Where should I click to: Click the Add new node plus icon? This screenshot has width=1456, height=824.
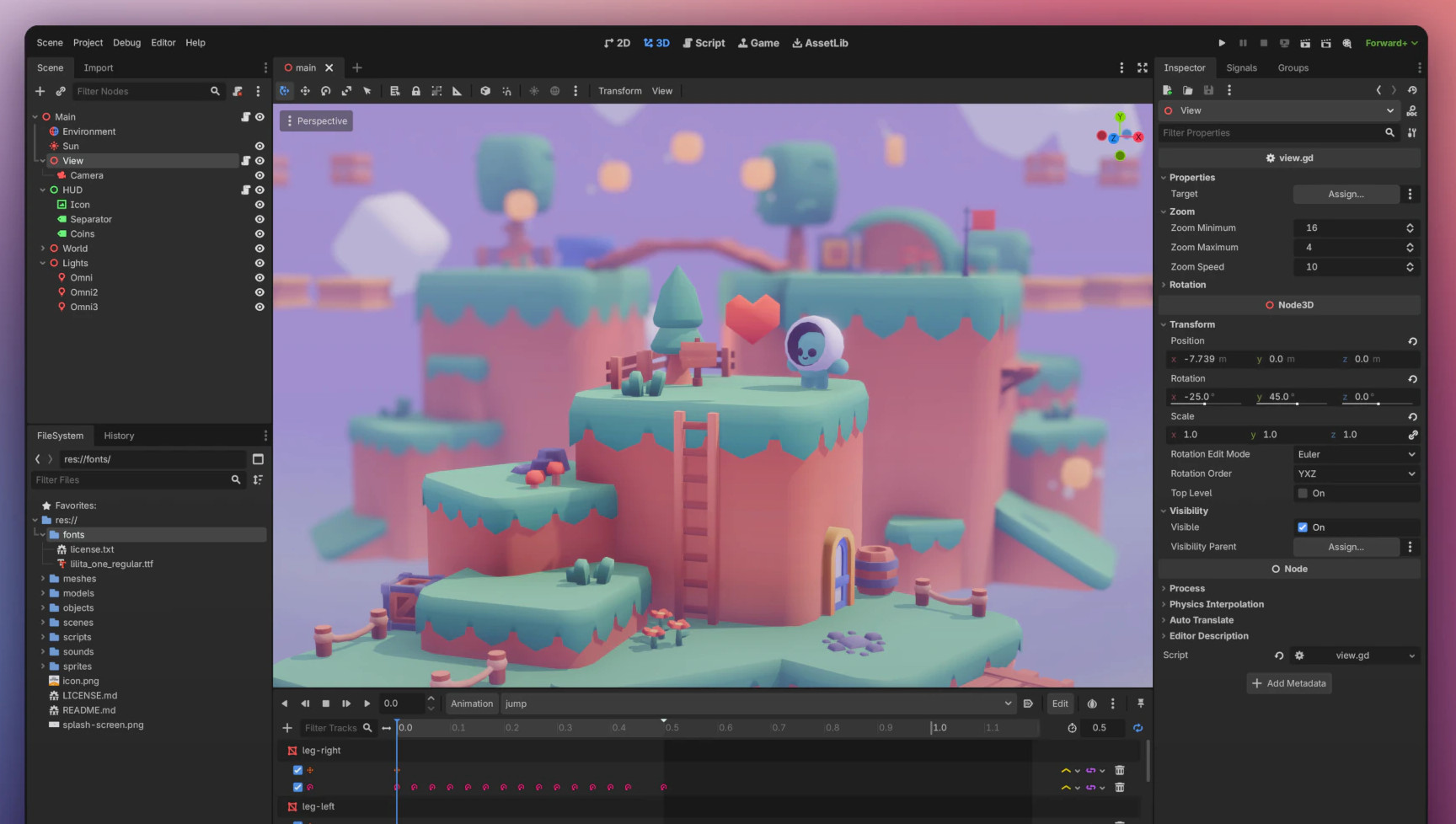pyautogui.click(x=40, y=91)
